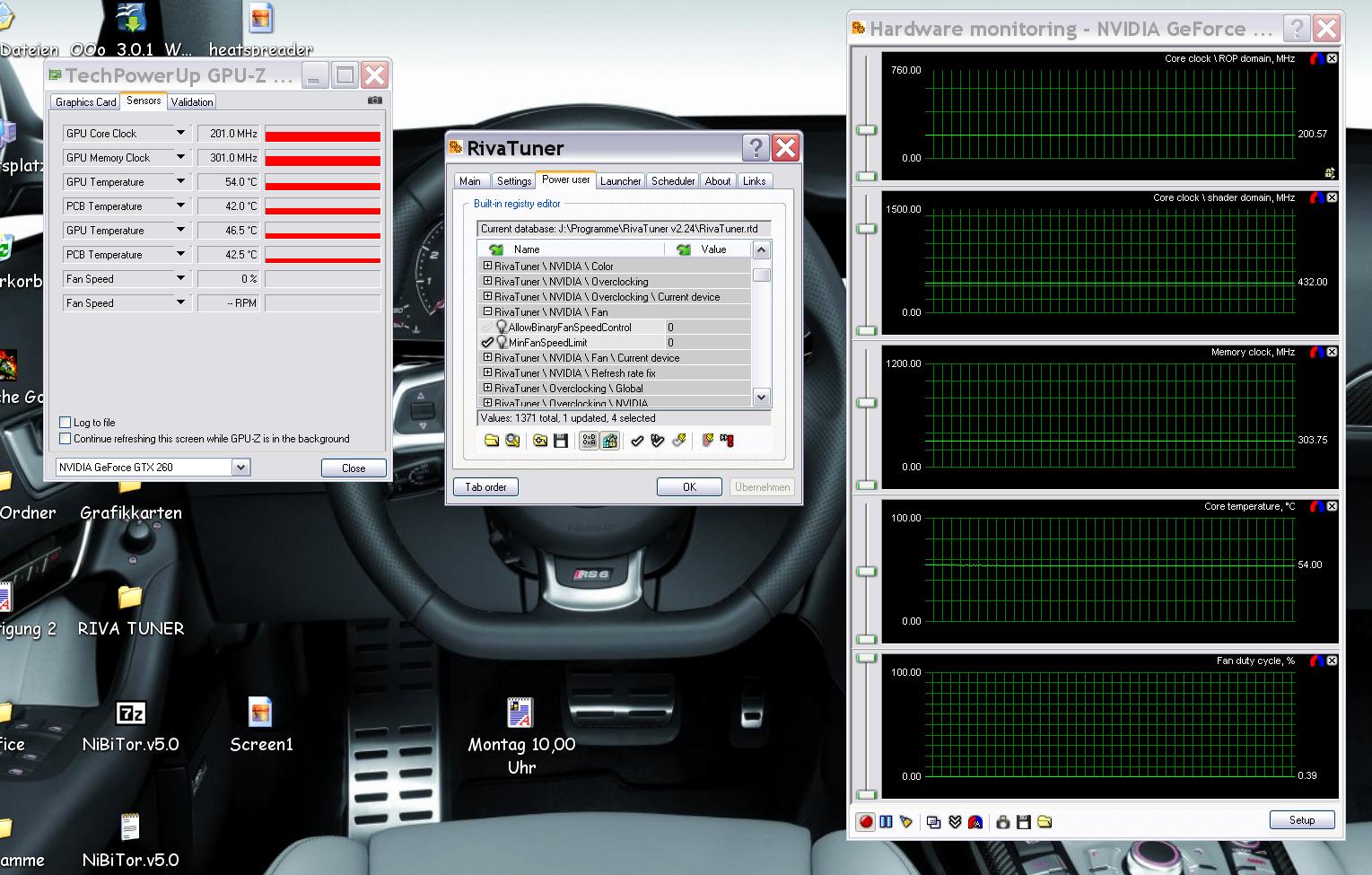Open the Settings tab in RivaTuner

click(x=514, y=180)
